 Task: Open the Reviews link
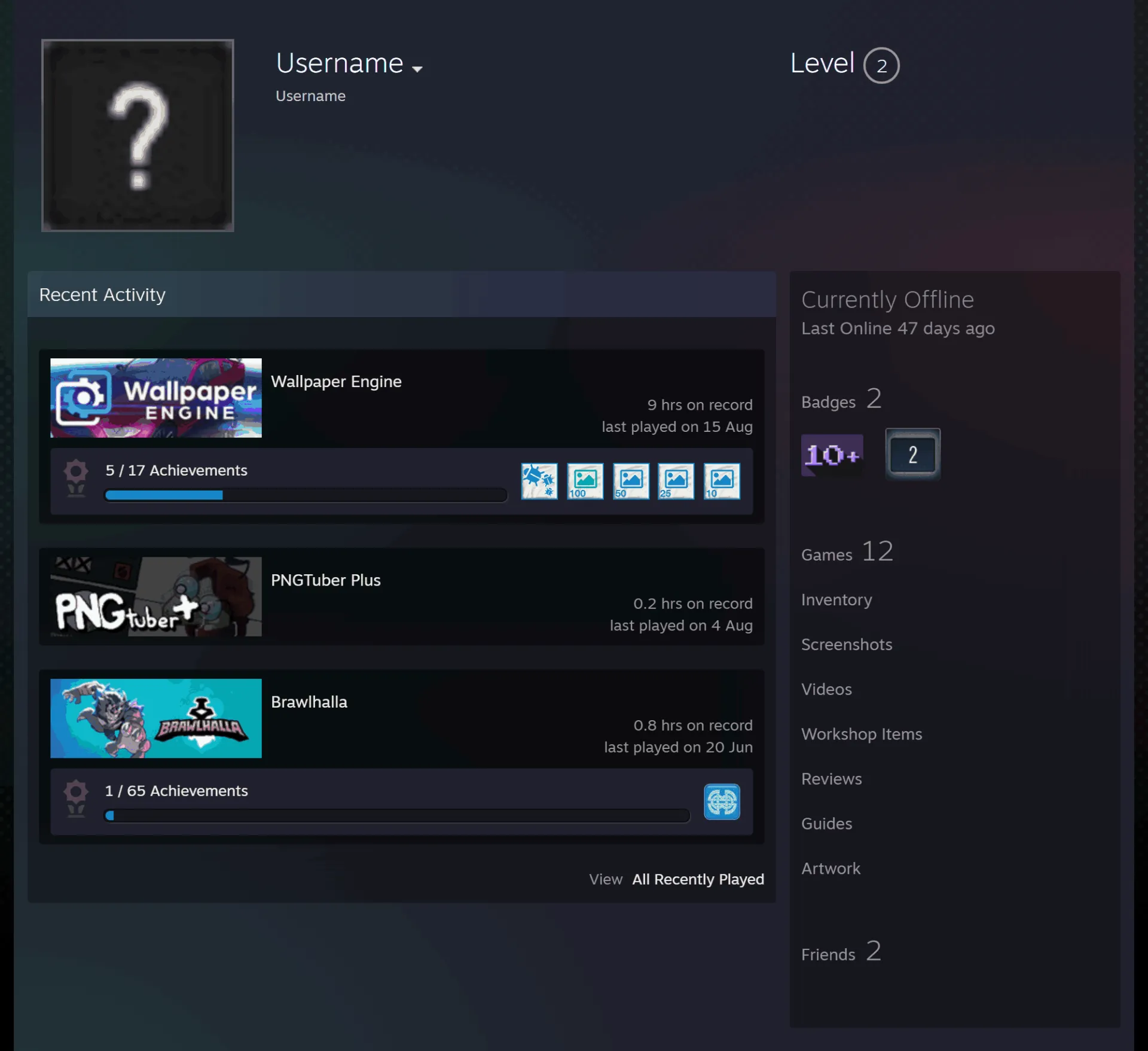(x=832, y=779)
